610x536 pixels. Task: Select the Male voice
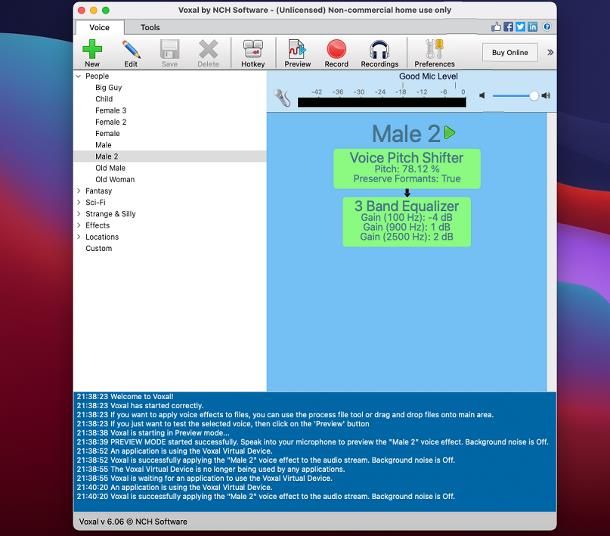[103, 145]
